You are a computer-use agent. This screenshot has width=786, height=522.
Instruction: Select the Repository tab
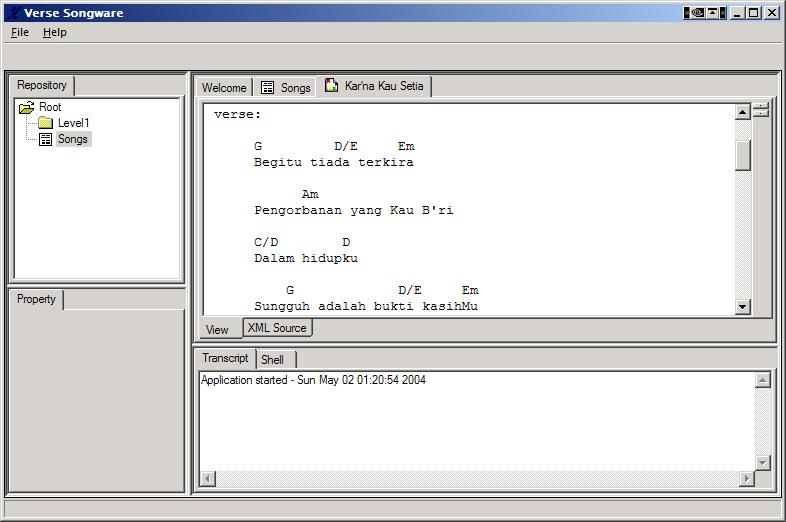(x=42, y=85)
